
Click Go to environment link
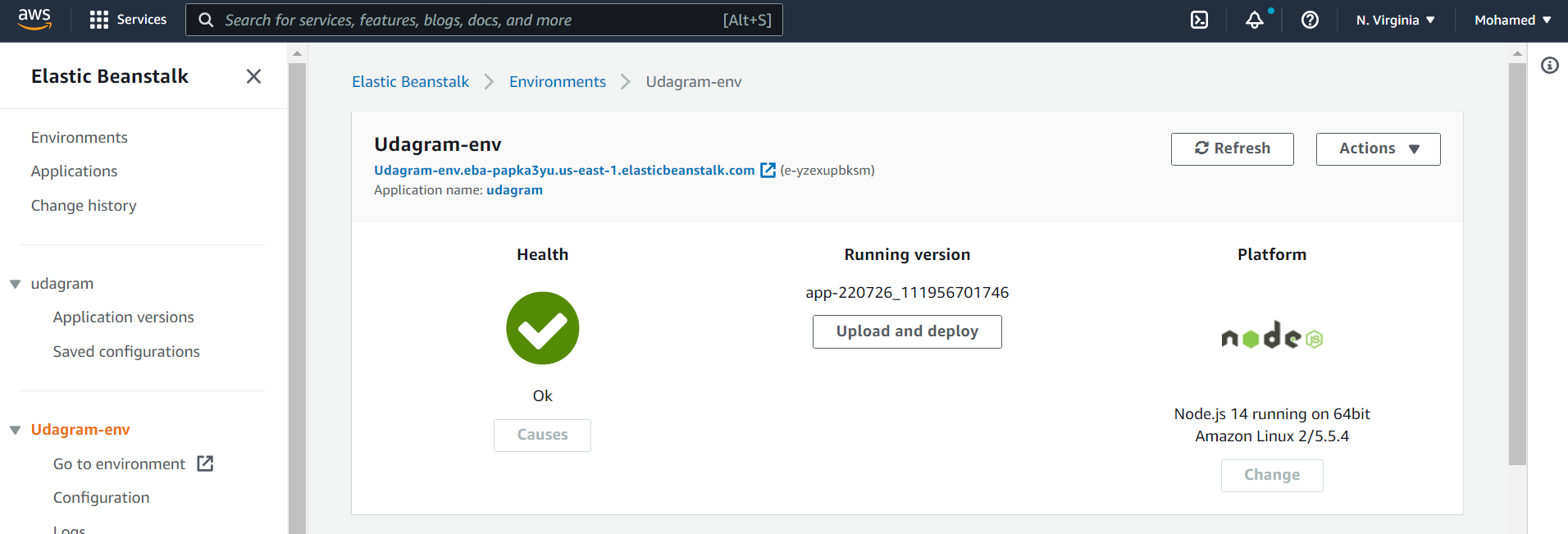[120, 463]
